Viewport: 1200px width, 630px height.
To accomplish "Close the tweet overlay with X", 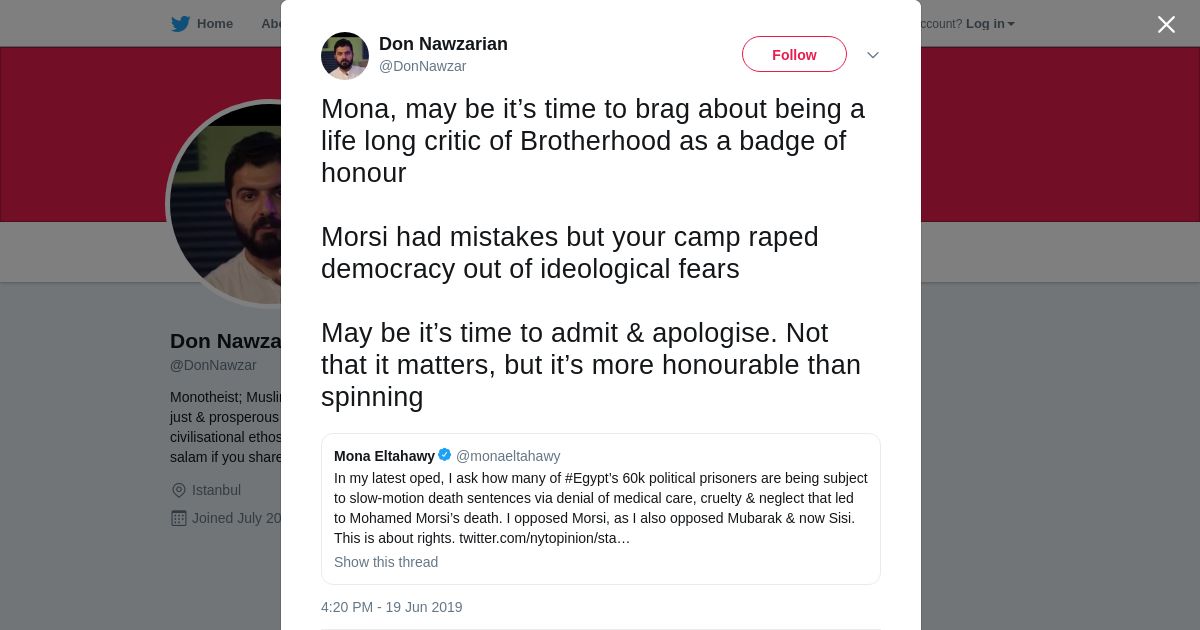I will (x=1166, y=24).
